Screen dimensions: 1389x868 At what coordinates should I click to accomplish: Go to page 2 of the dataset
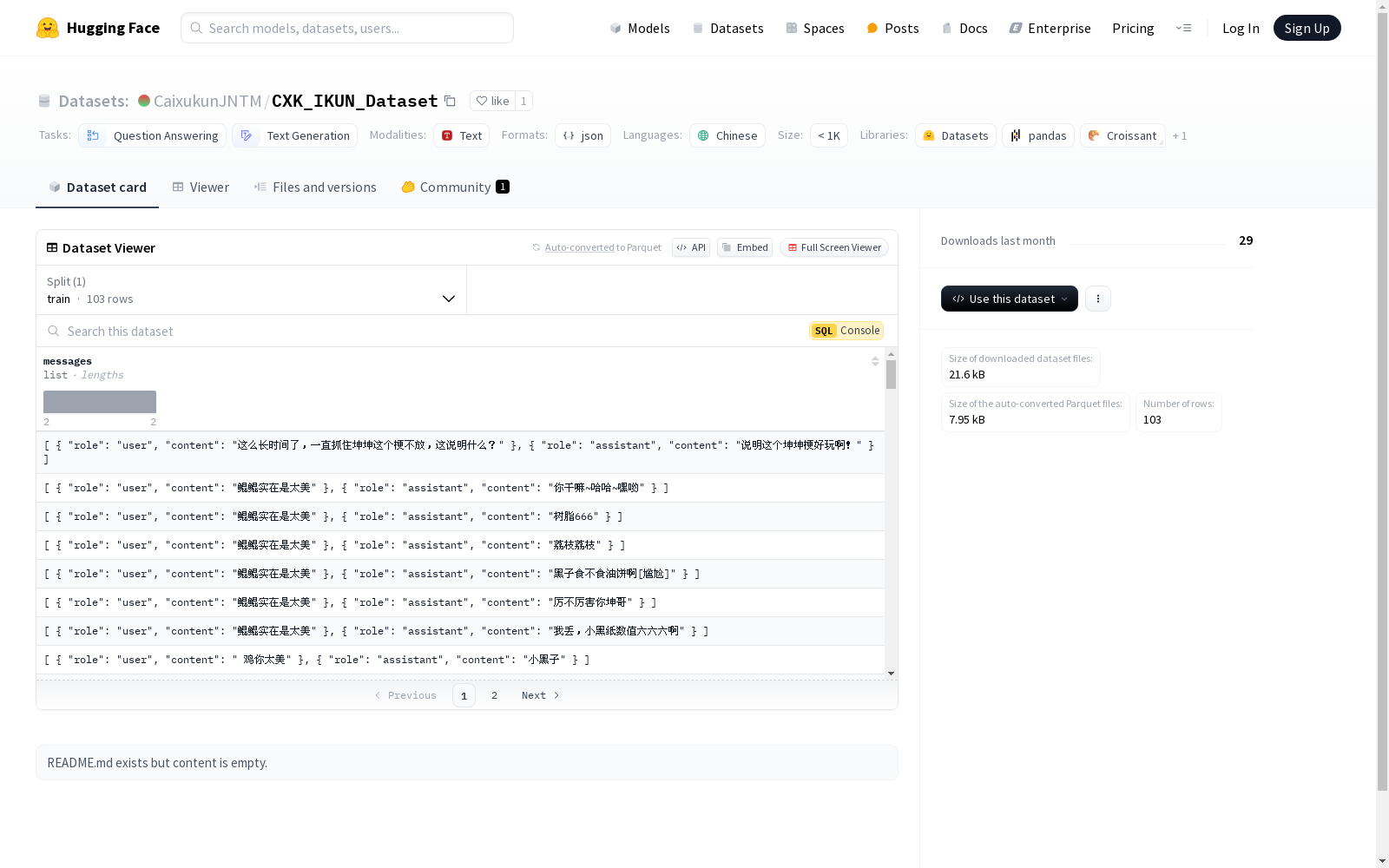[x=495, y=695]
